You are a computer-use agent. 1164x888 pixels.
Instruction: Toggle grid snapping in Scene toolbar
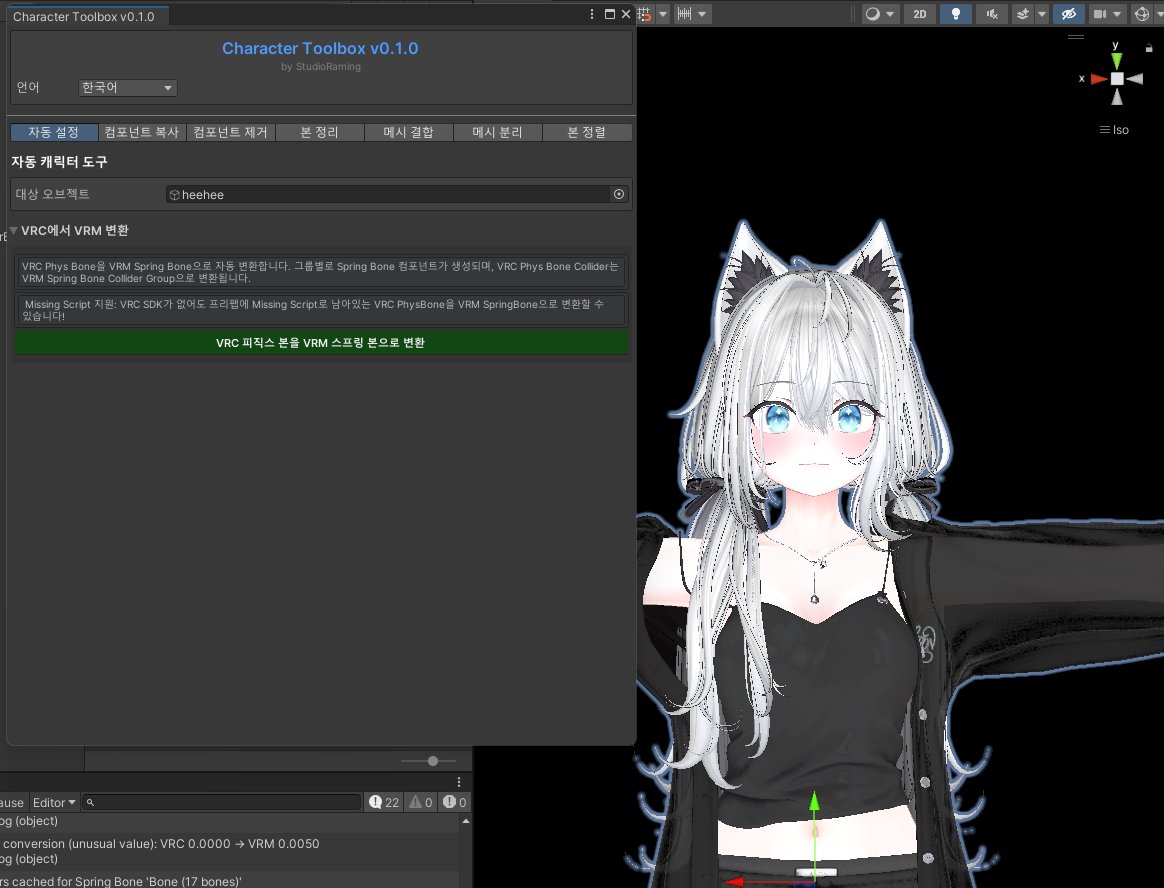tap(644, 13)
